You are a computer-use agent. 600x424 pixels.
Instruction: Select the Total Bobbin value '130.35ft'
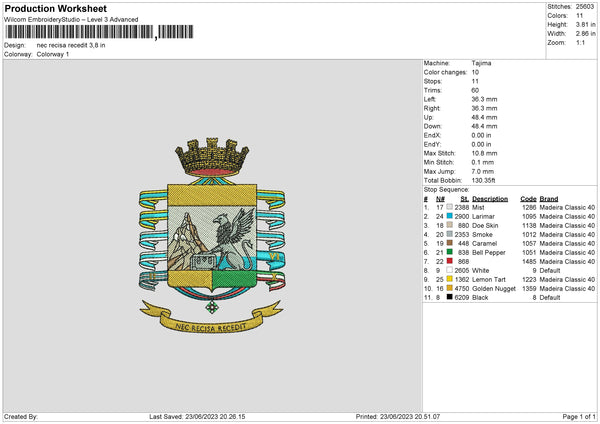483,180
